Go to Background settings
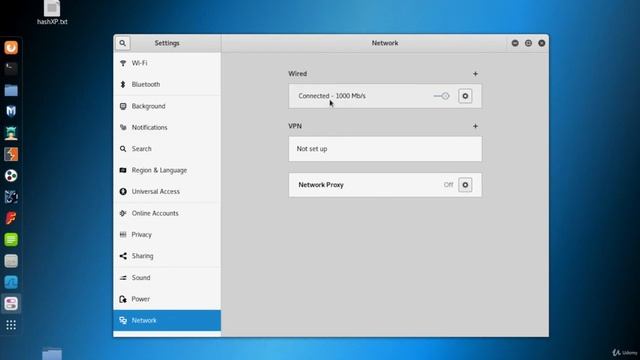 click(x=167, y=106)
